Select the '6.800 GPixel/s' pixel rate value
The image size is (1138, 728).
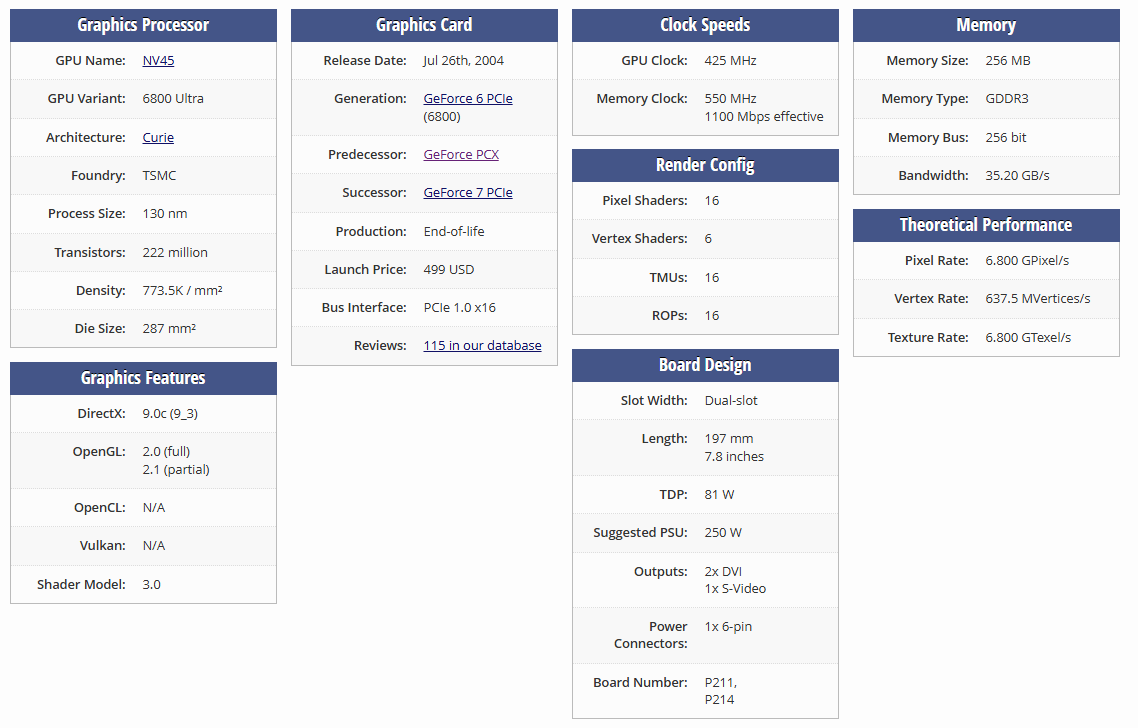1028,261
